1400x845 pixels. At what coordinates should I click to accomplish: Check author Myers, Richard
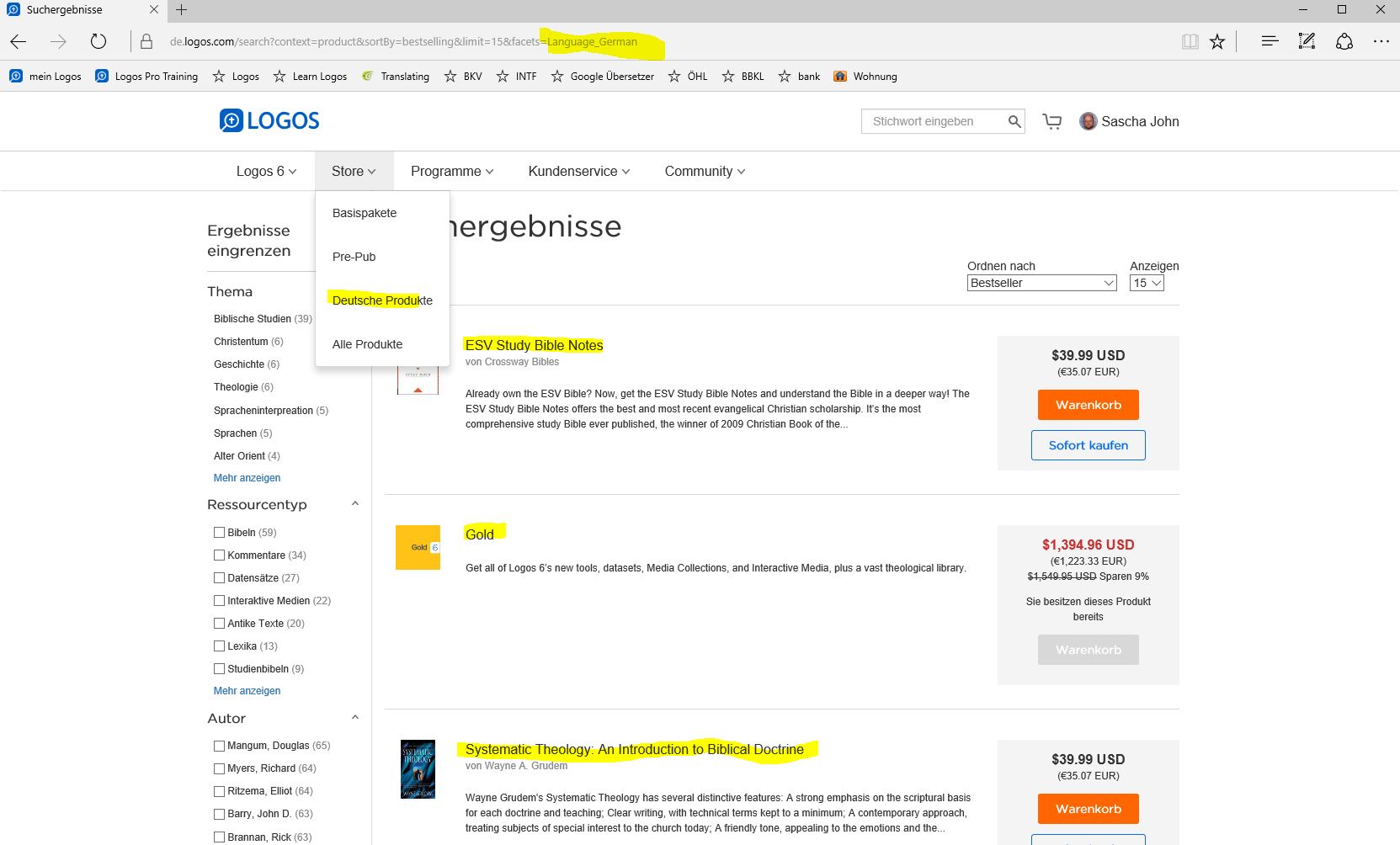[219, 768]
